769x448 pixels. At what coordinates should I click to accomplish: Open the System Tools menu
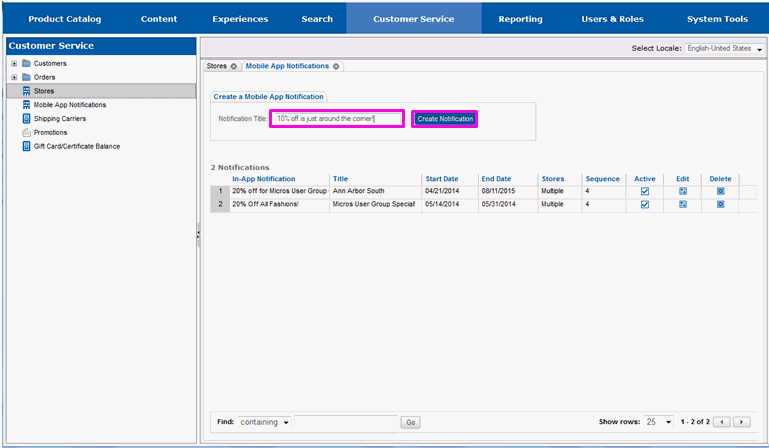coord(717,19)
